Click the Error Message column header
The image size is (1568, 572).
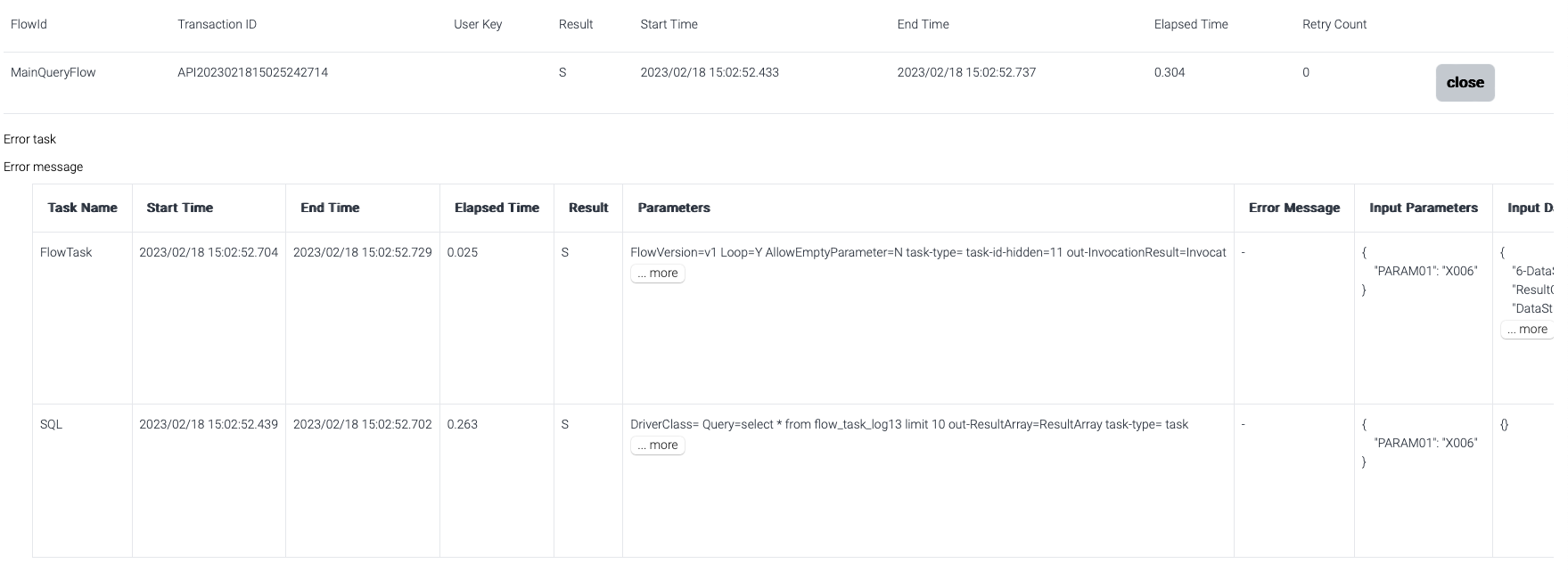1293,208
